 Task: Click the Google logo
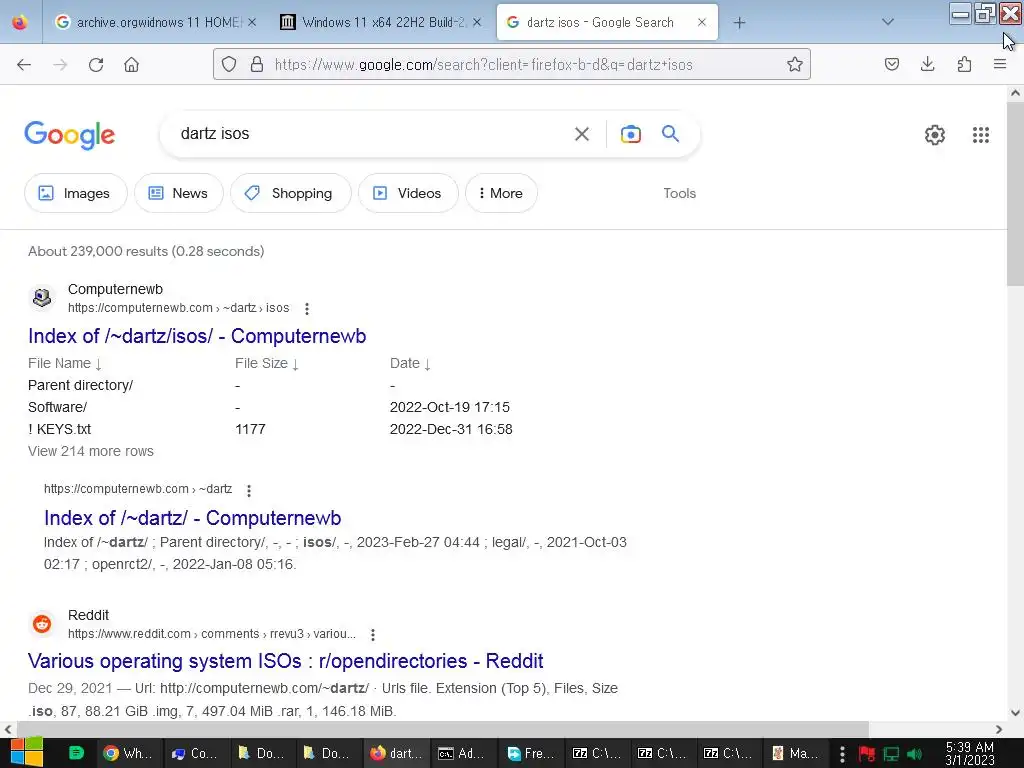point(69,135)
